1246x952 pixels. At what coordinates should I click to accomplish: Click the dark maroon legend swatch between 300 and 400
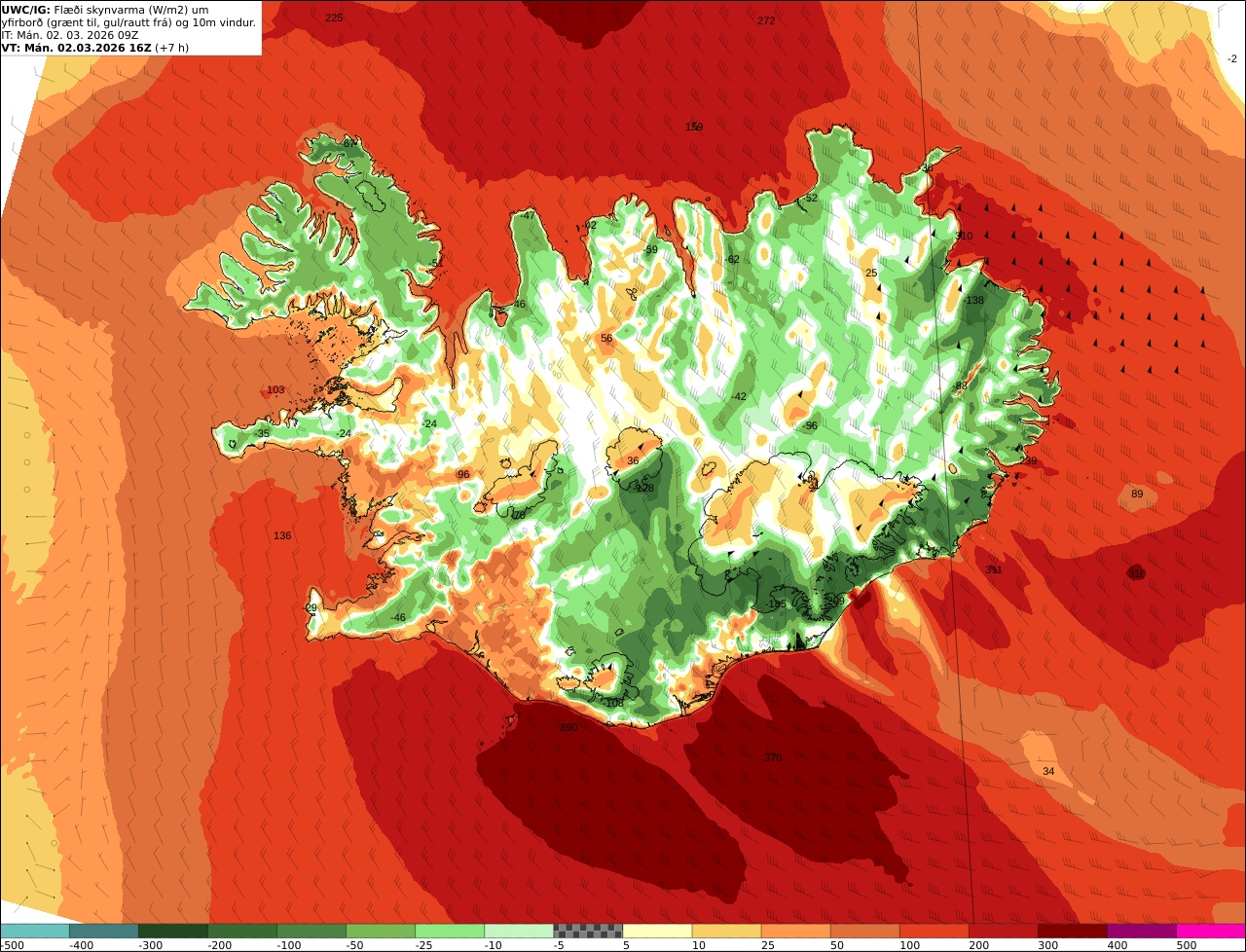1073,931
